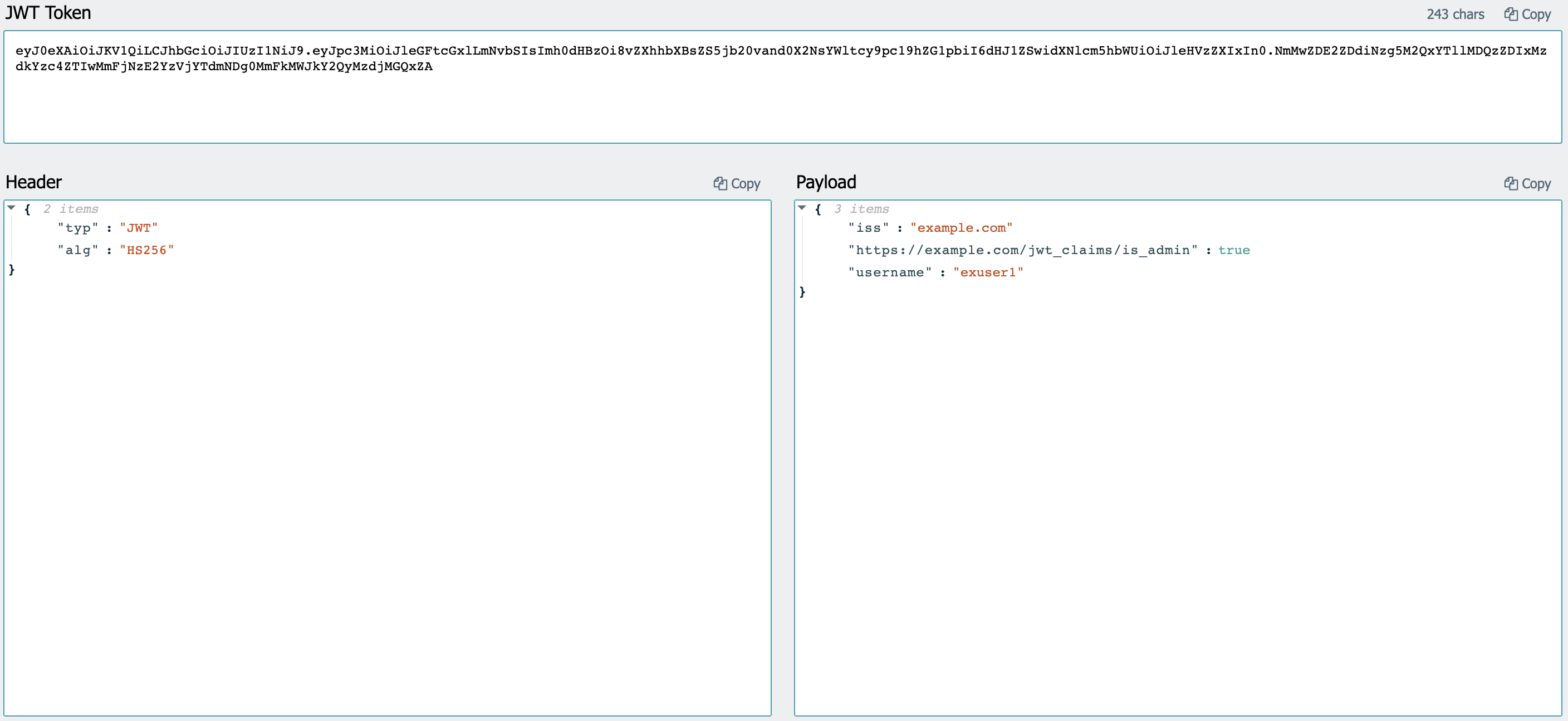Select the "iss" key in Payload

coord(868,228)
